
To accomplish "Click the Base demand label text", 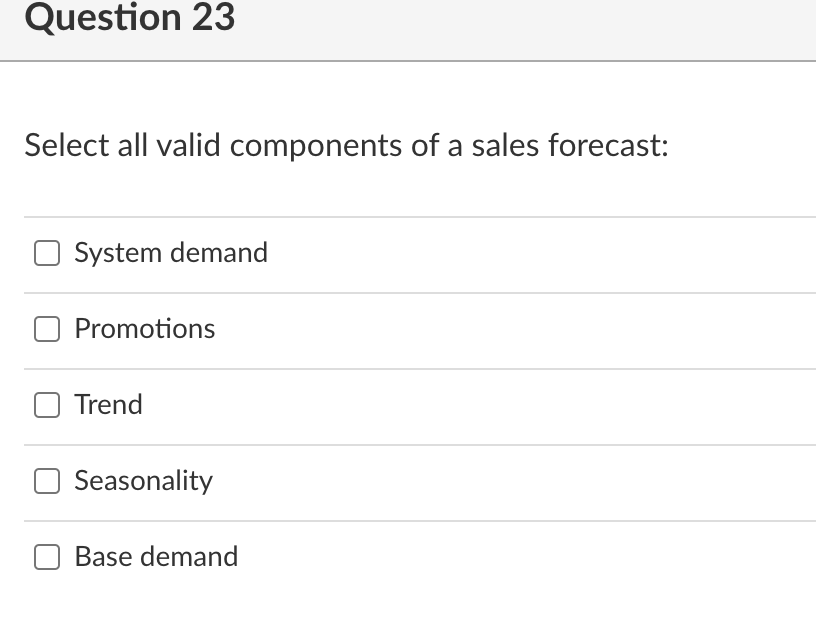I will (156, 557).
